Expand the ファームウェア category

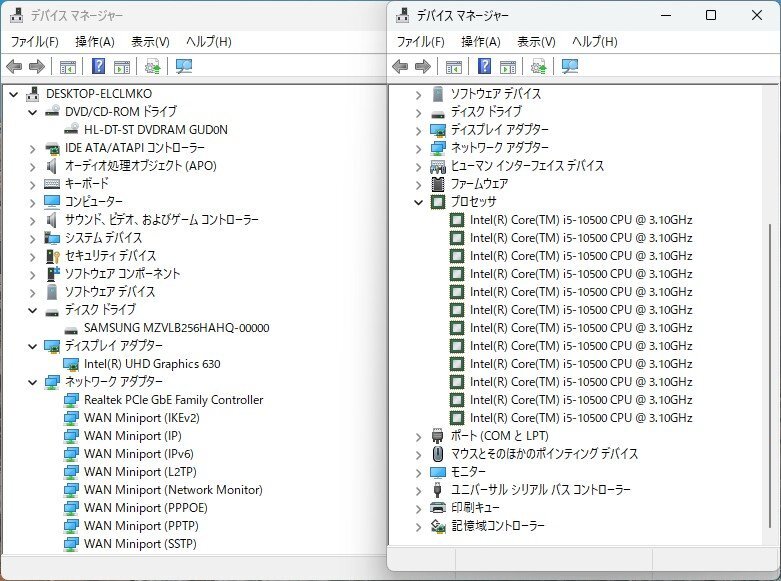click(419, 184)
